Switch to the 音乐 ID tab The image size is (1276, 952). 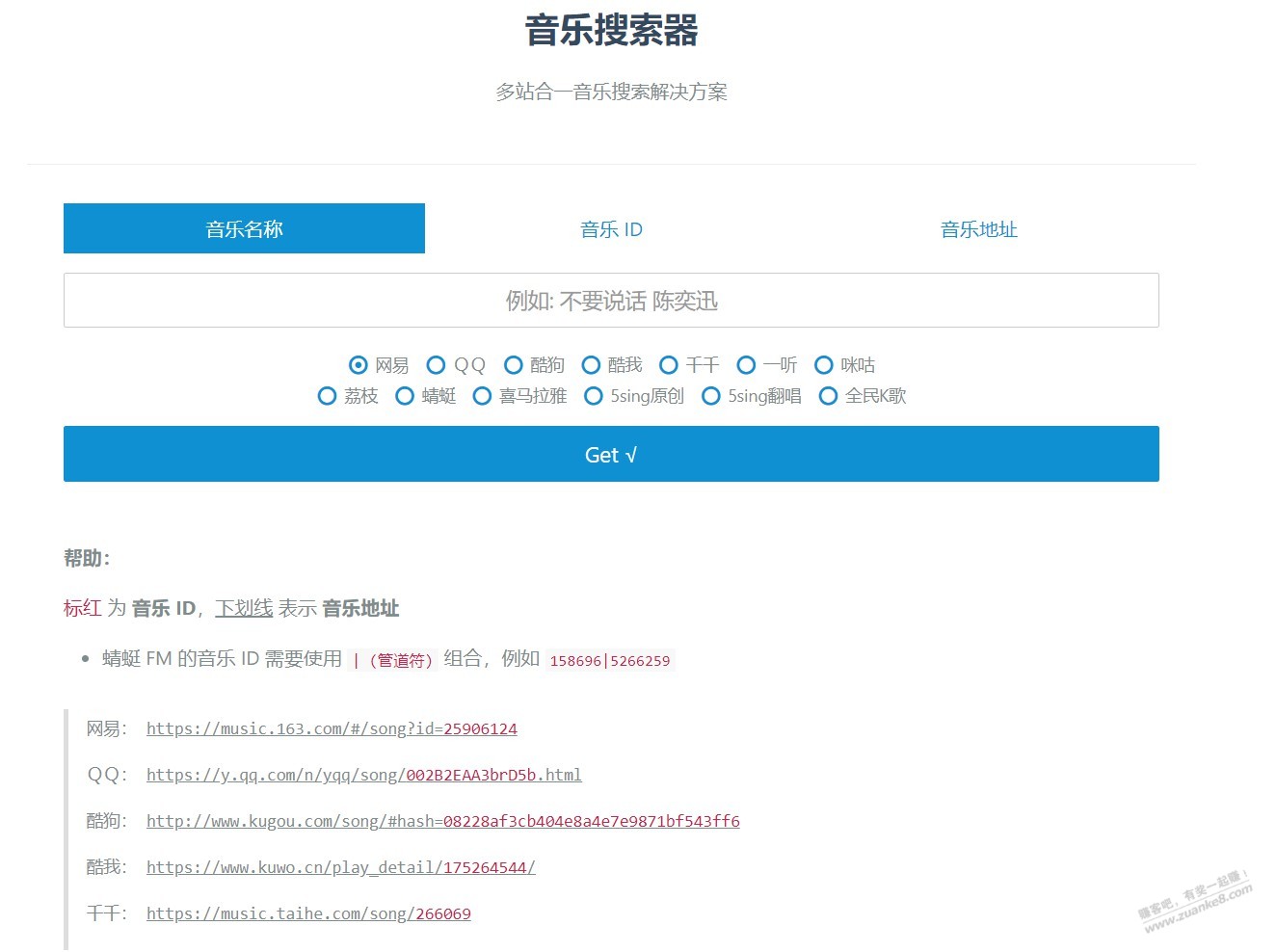click(611, 229)
